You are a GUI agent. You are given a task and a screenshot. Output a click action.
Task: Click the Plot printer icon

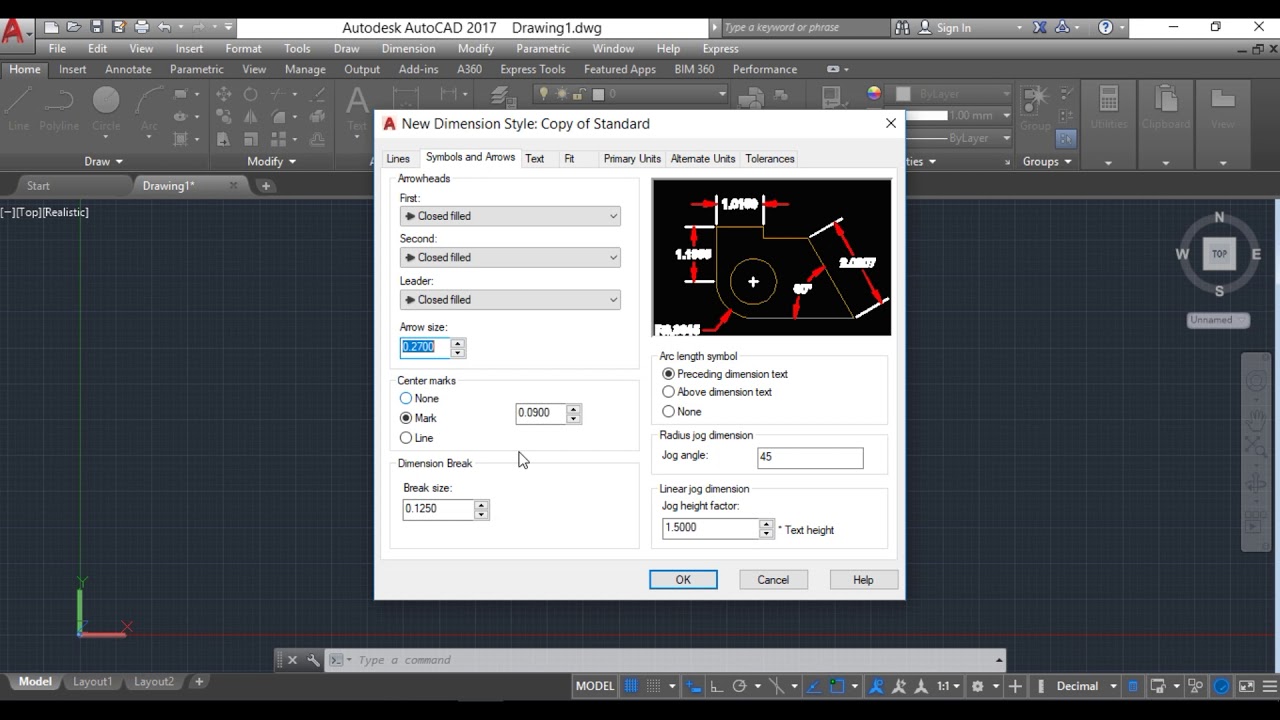[142, 28]
